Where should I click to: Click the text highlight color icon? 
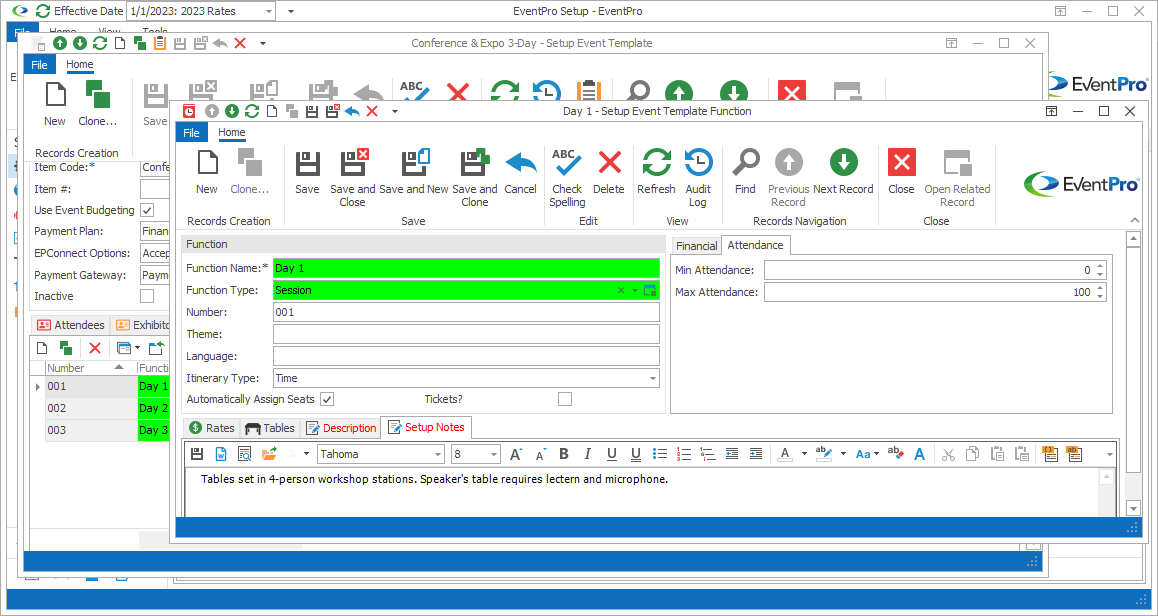(x=824, y=454)
